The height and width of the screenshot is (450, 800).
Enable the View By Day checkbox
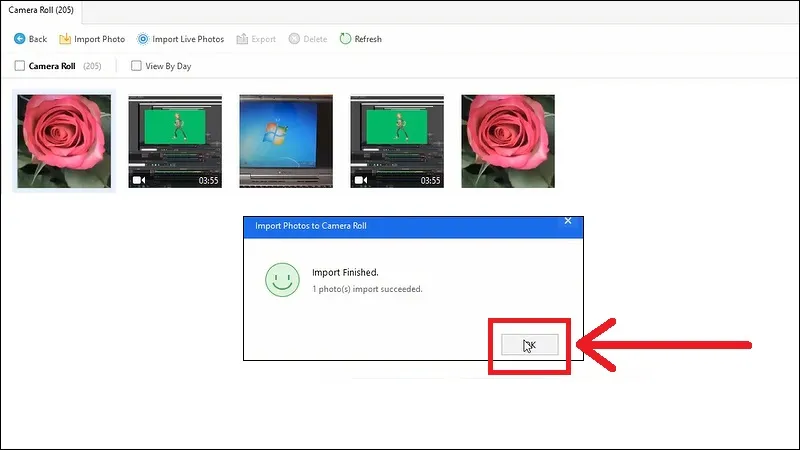[136, 66]
